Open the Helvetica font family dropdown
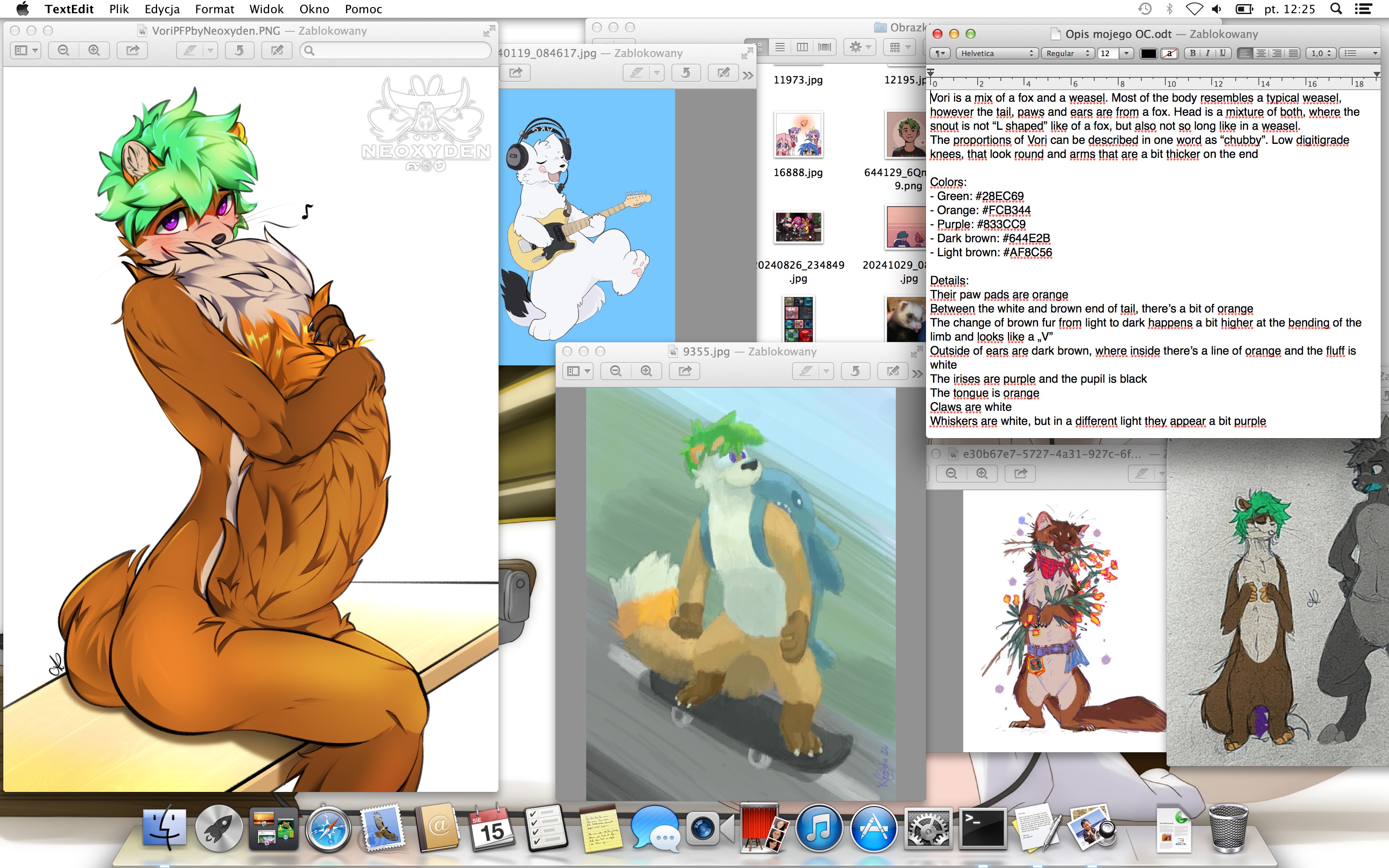 click(996, 53)
